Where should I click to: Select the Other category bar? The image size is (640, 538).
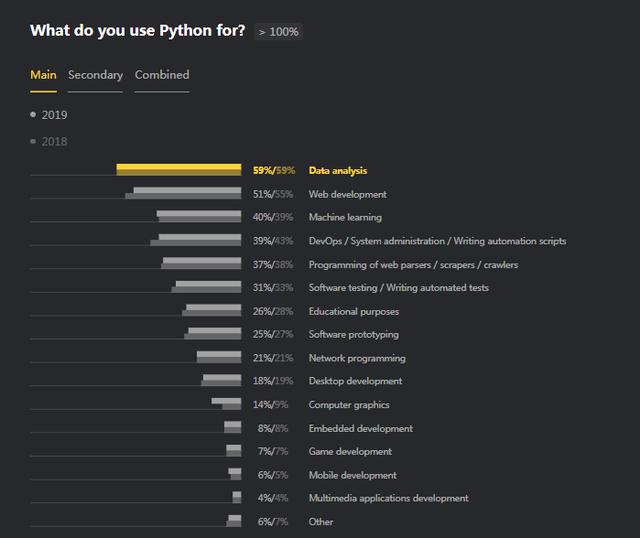pyautogui.click(x=233, y=521)
